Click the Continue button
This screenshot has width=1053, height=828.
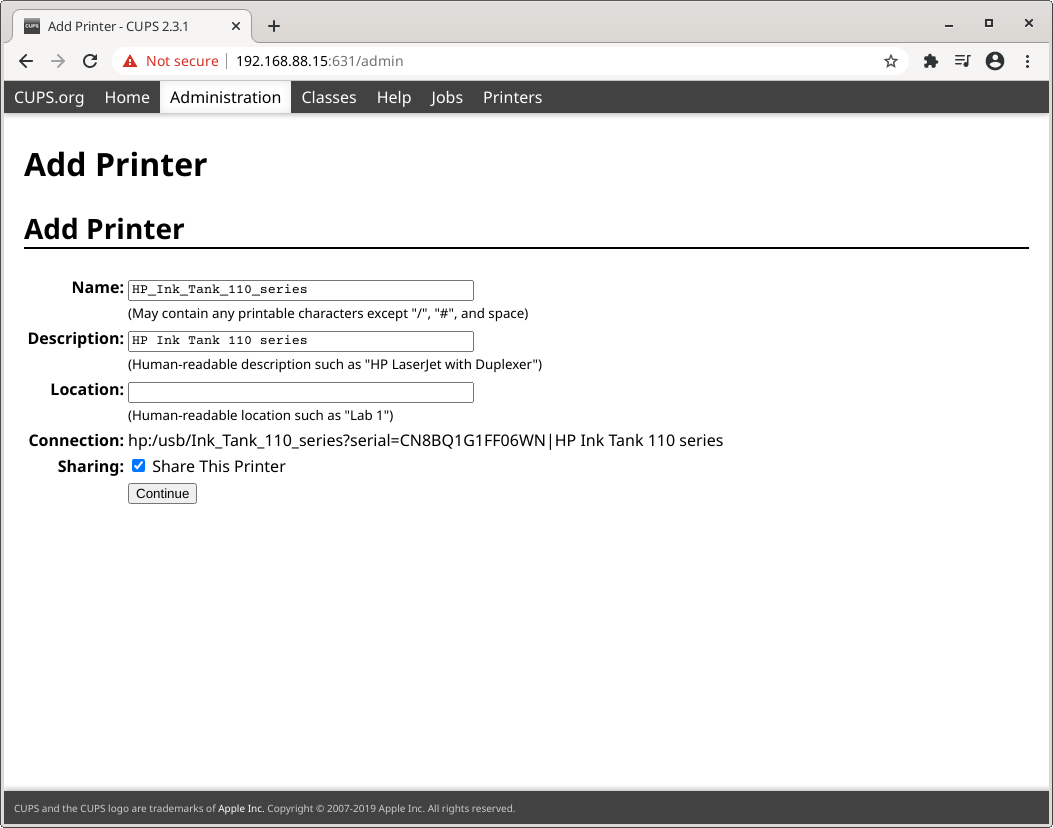pos(163,494)
